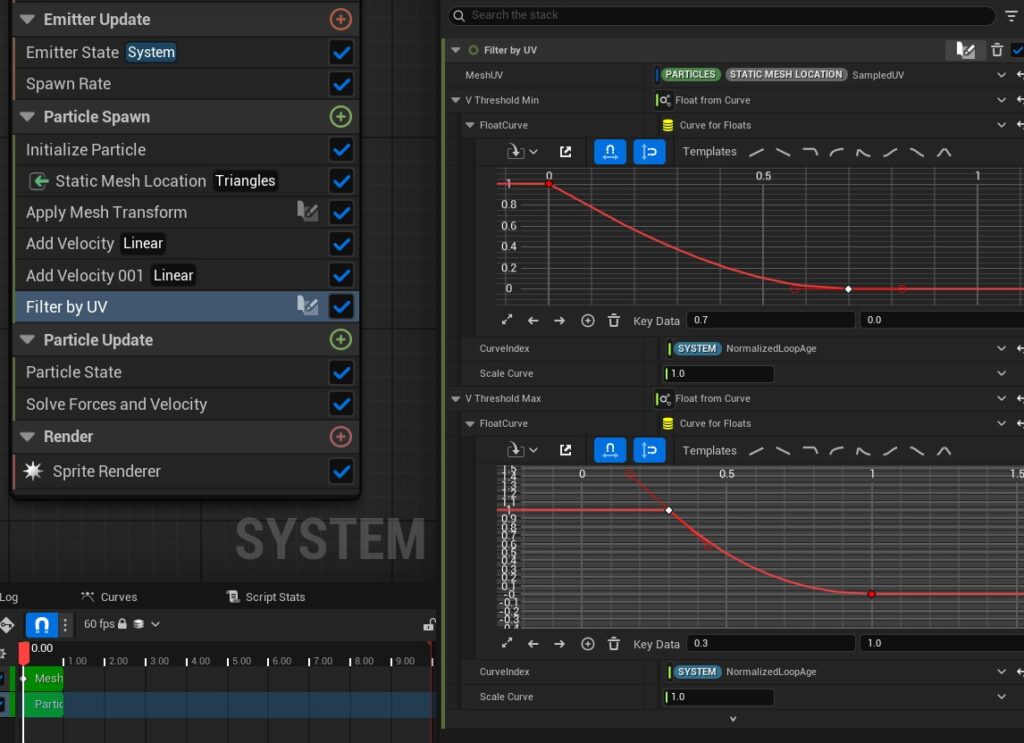
Task: Click the add key icon in V Threshold Min curve
Action: pos(587,321)
